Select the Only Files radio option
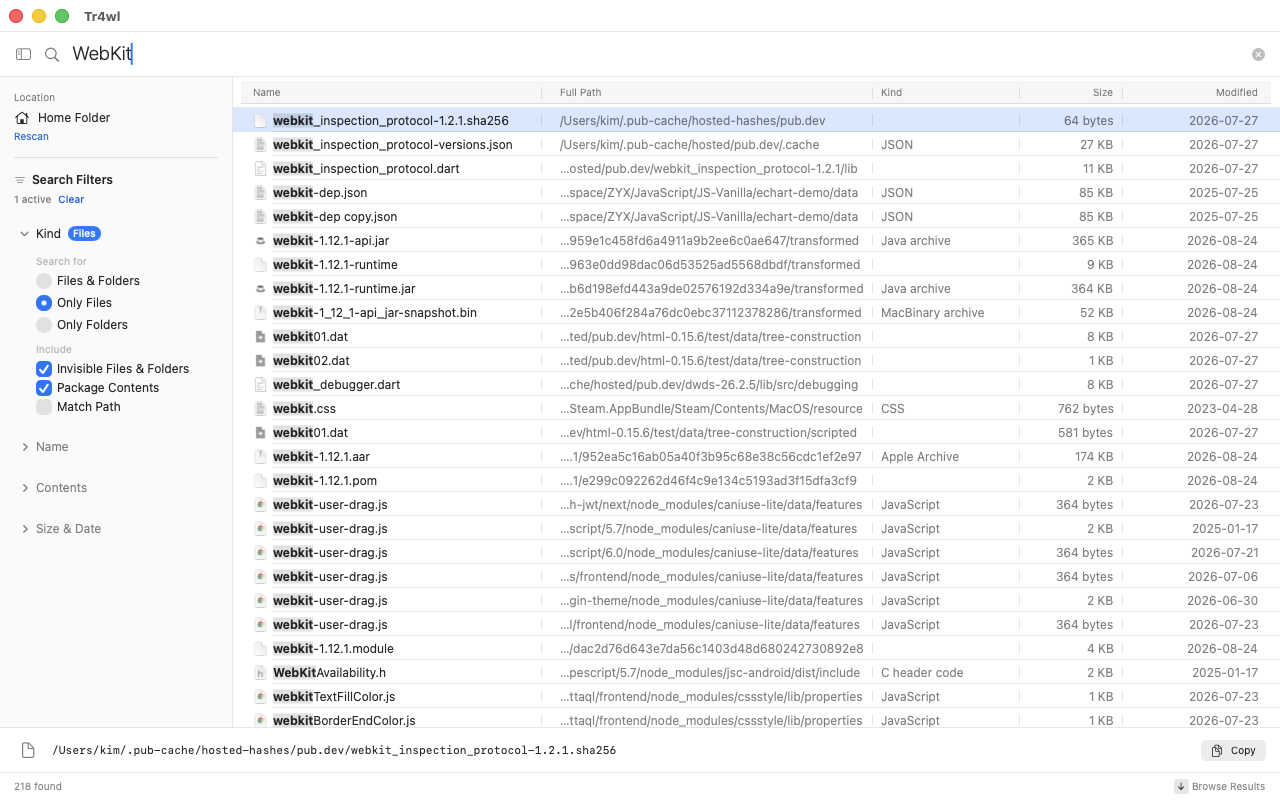1280x800 pixels. coord(44,303)
